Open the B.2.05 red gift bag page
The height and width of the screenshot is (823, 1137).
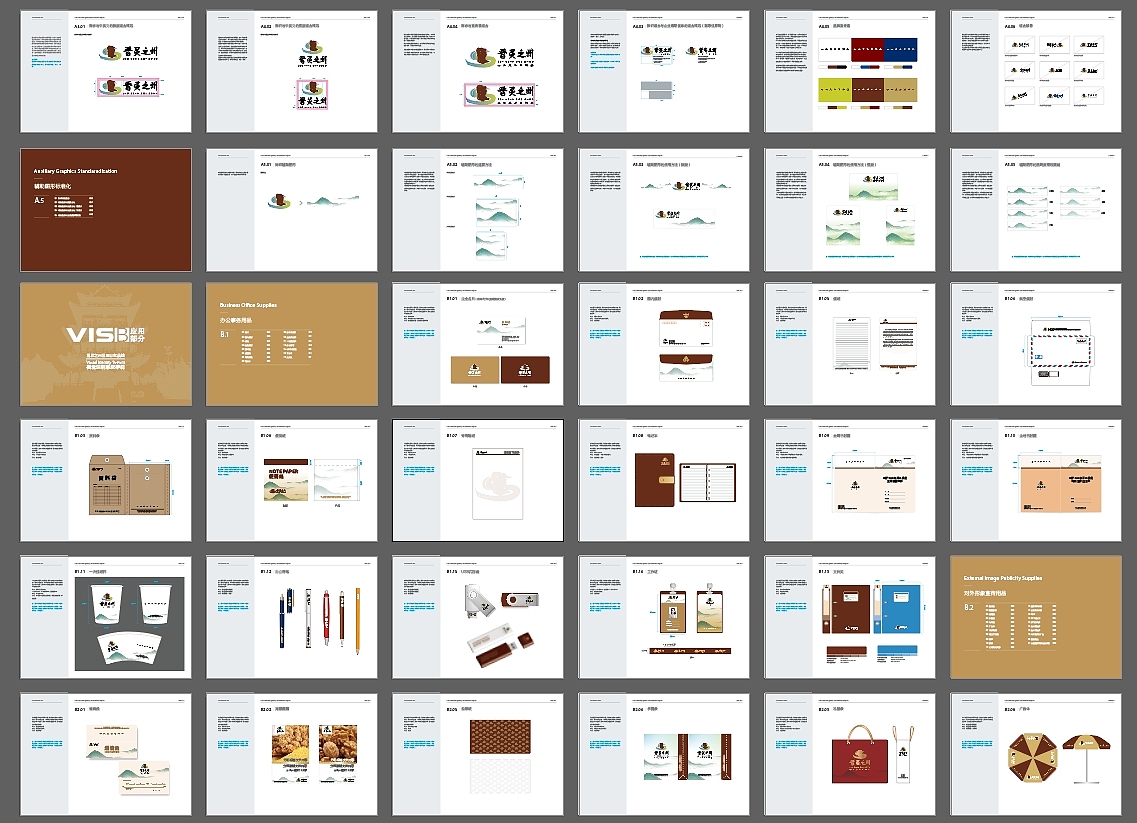tap(850, 754)
